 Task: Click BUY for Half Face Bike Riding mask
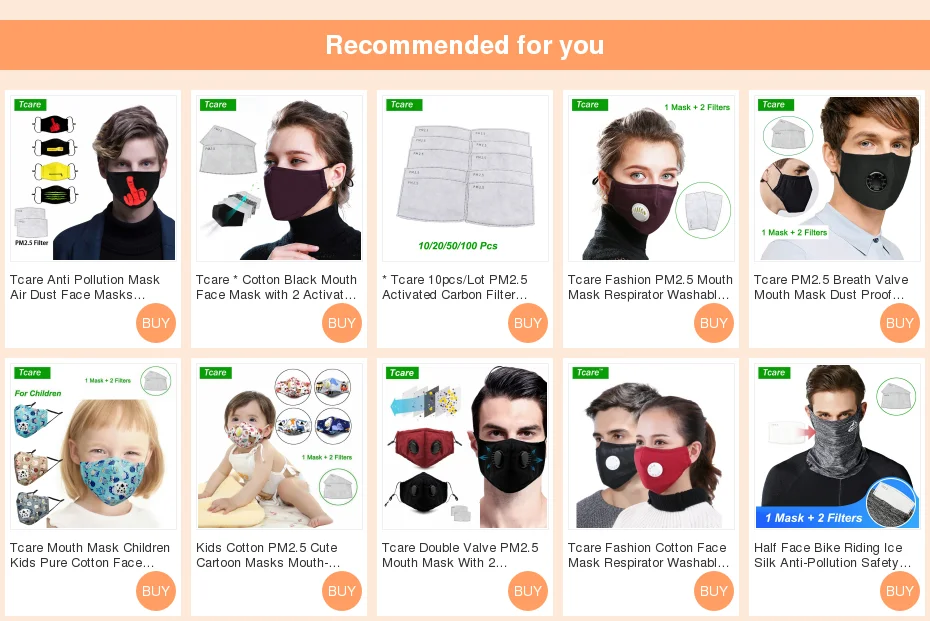tap(900, 591)
